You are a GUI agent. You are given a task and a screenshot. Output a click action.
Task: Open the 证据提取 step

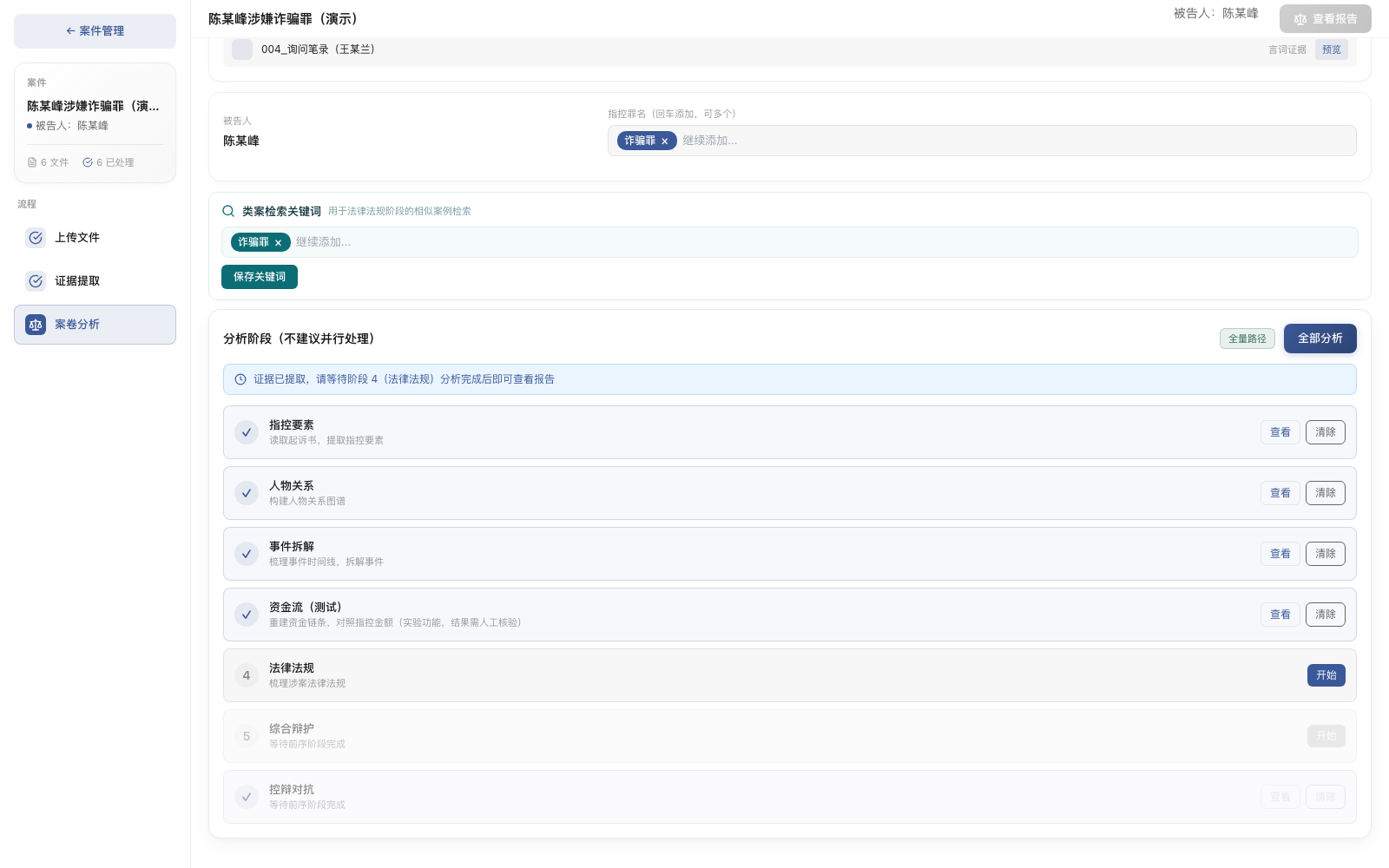[95, 281]
